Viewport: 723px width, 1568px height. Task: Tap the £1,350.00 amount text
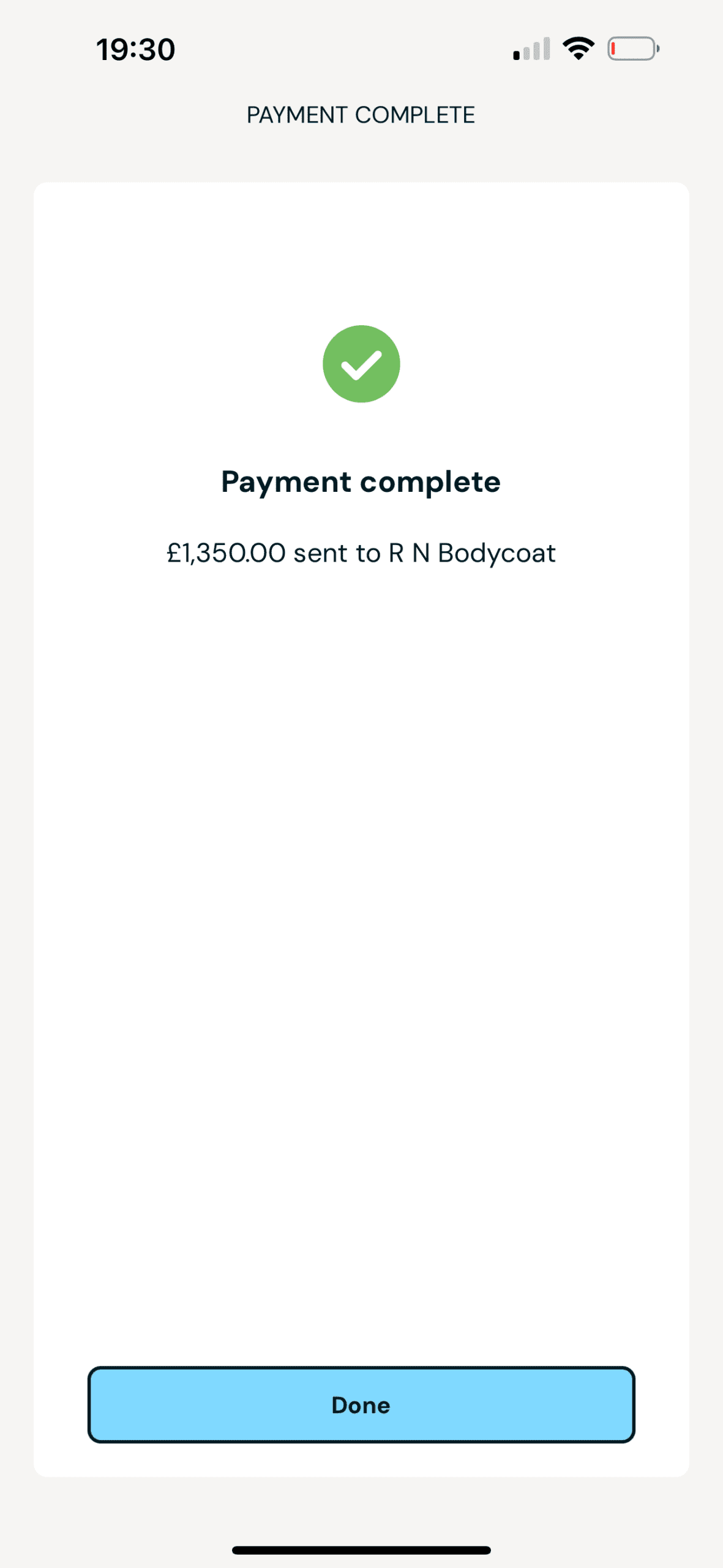click(226, 553)
